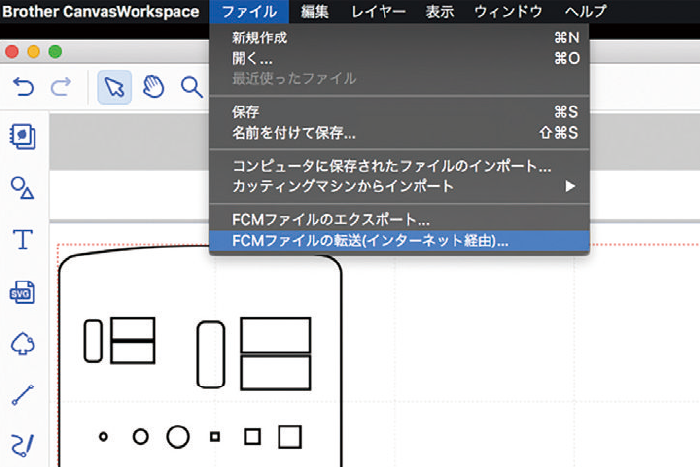Open the ファイル menu

(x=249, y=12)
